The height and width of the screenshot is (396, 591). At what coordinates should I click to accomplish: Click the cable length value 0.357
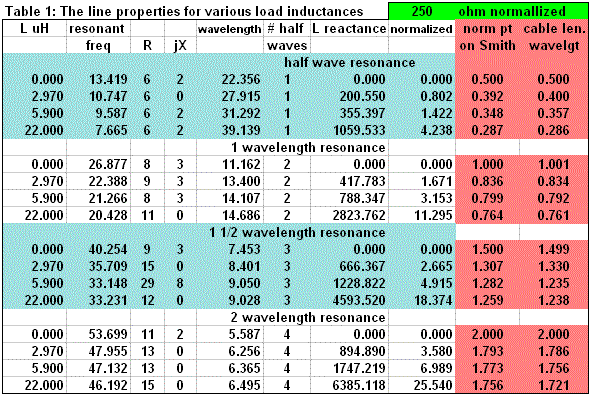(553, 113)
